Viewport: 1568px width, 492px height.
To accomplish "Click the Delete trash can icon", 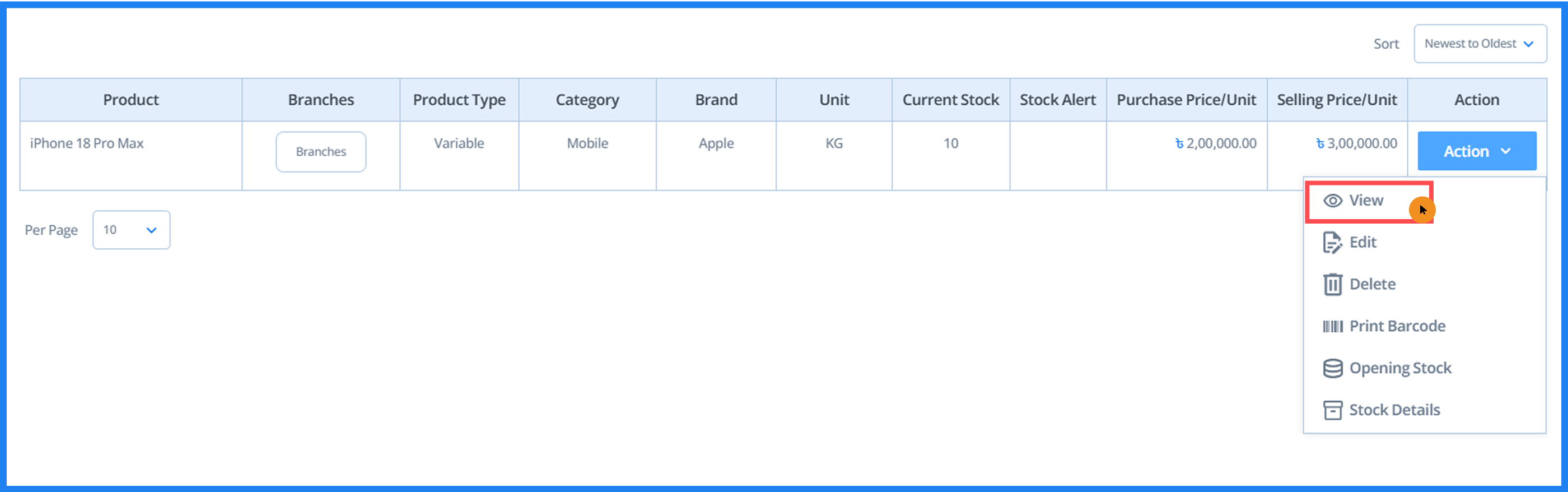I will tap(1332, 284).
